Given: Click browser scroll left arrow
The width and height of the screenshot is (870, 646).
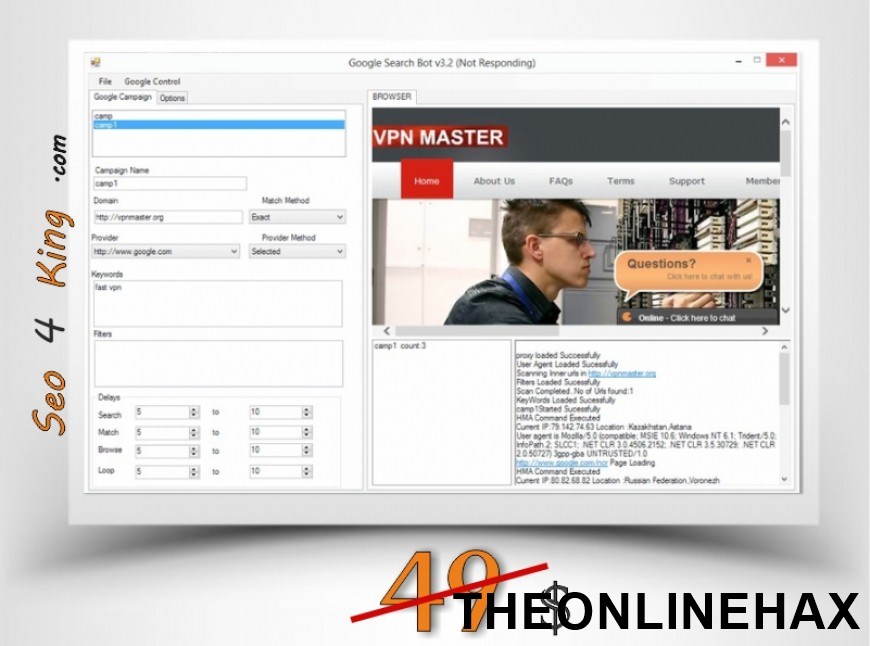Looking at the screenshot, I should click(x=386, y=331).
